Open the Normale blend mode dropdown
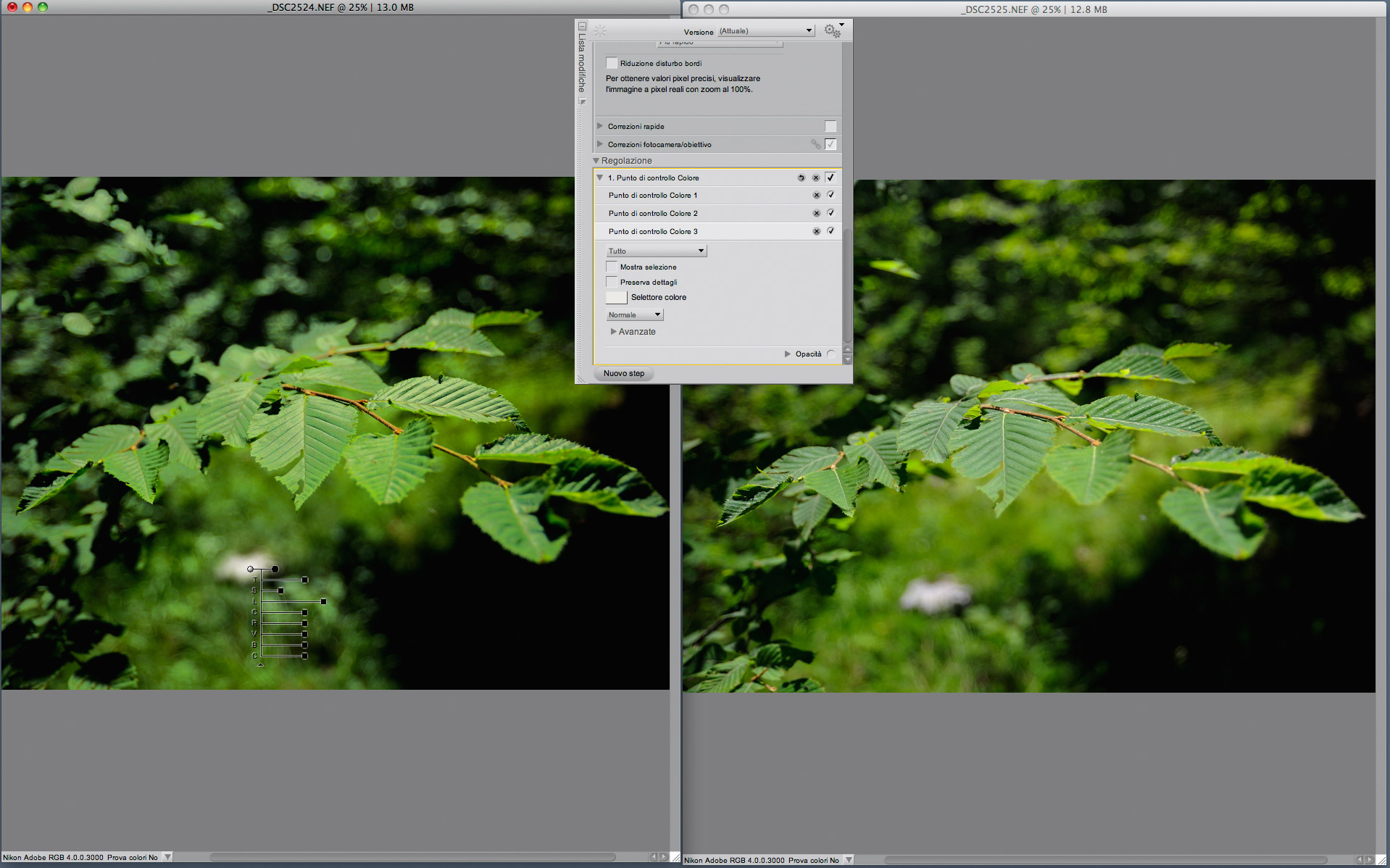 tap(634, 314)
